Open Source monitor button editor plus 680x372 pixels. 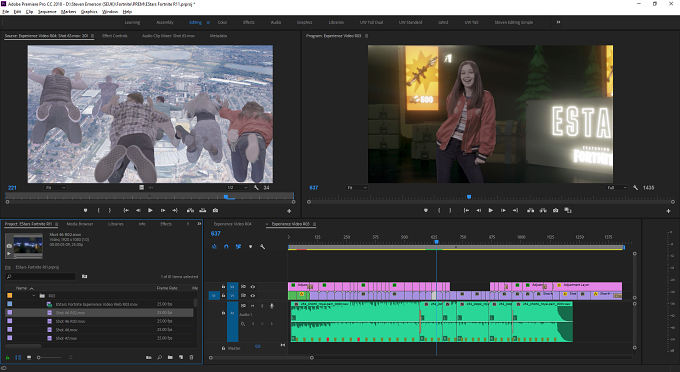coord(289,211)
